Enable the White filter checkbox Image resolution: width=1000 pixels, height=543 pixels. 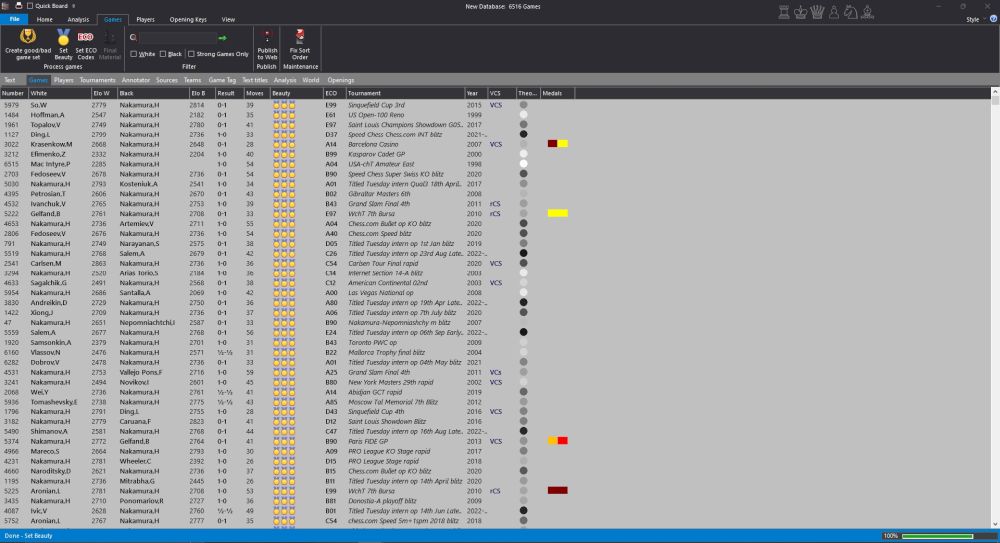pos(135,54)
